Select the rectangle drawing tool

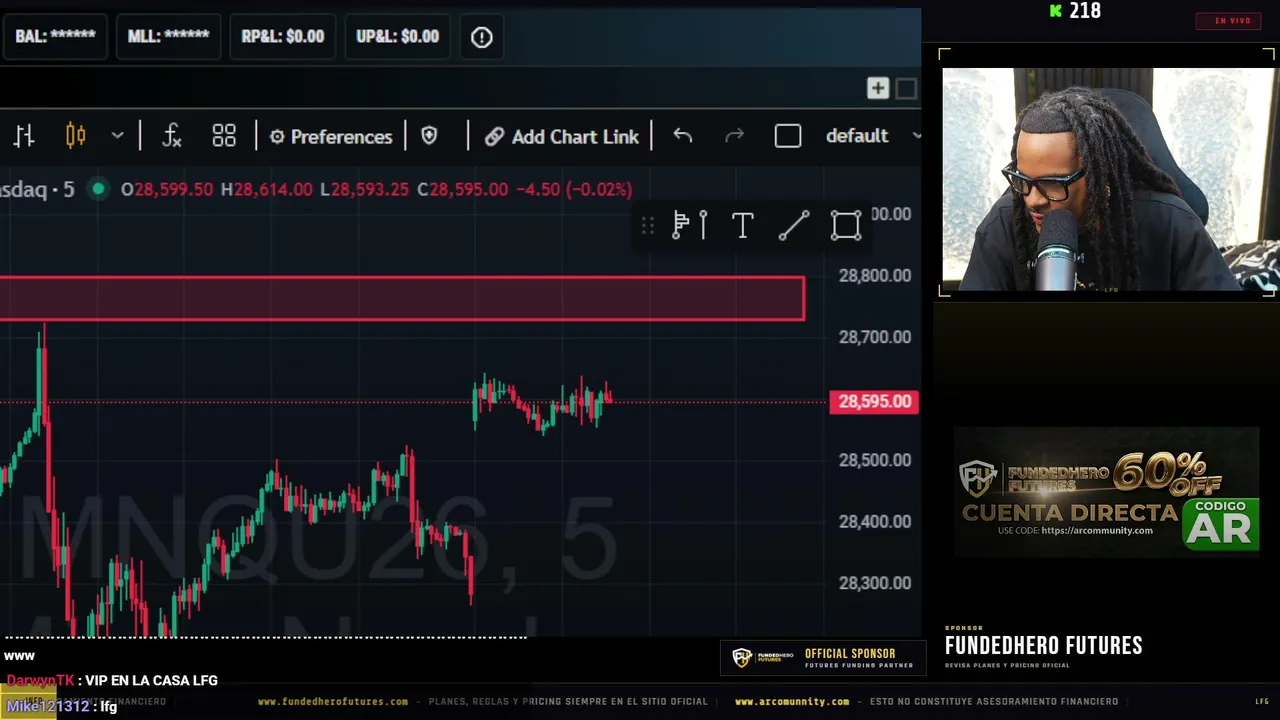[846, 226]
